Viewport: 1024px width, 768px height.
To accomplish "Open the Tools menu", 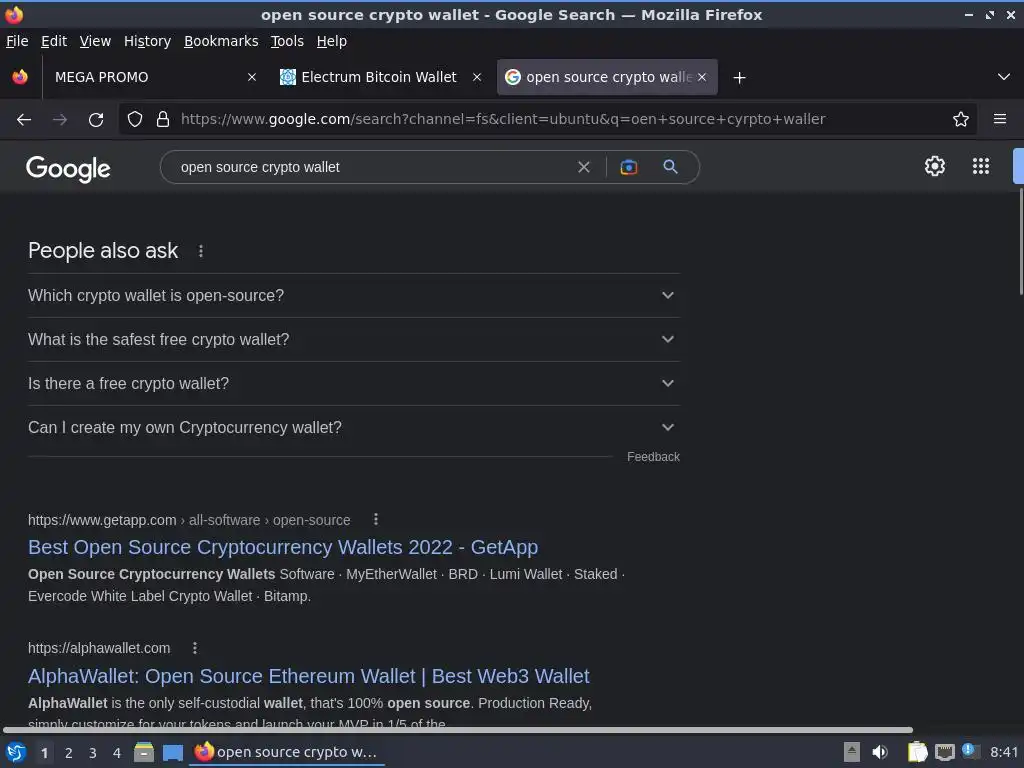I will point(287,41).
